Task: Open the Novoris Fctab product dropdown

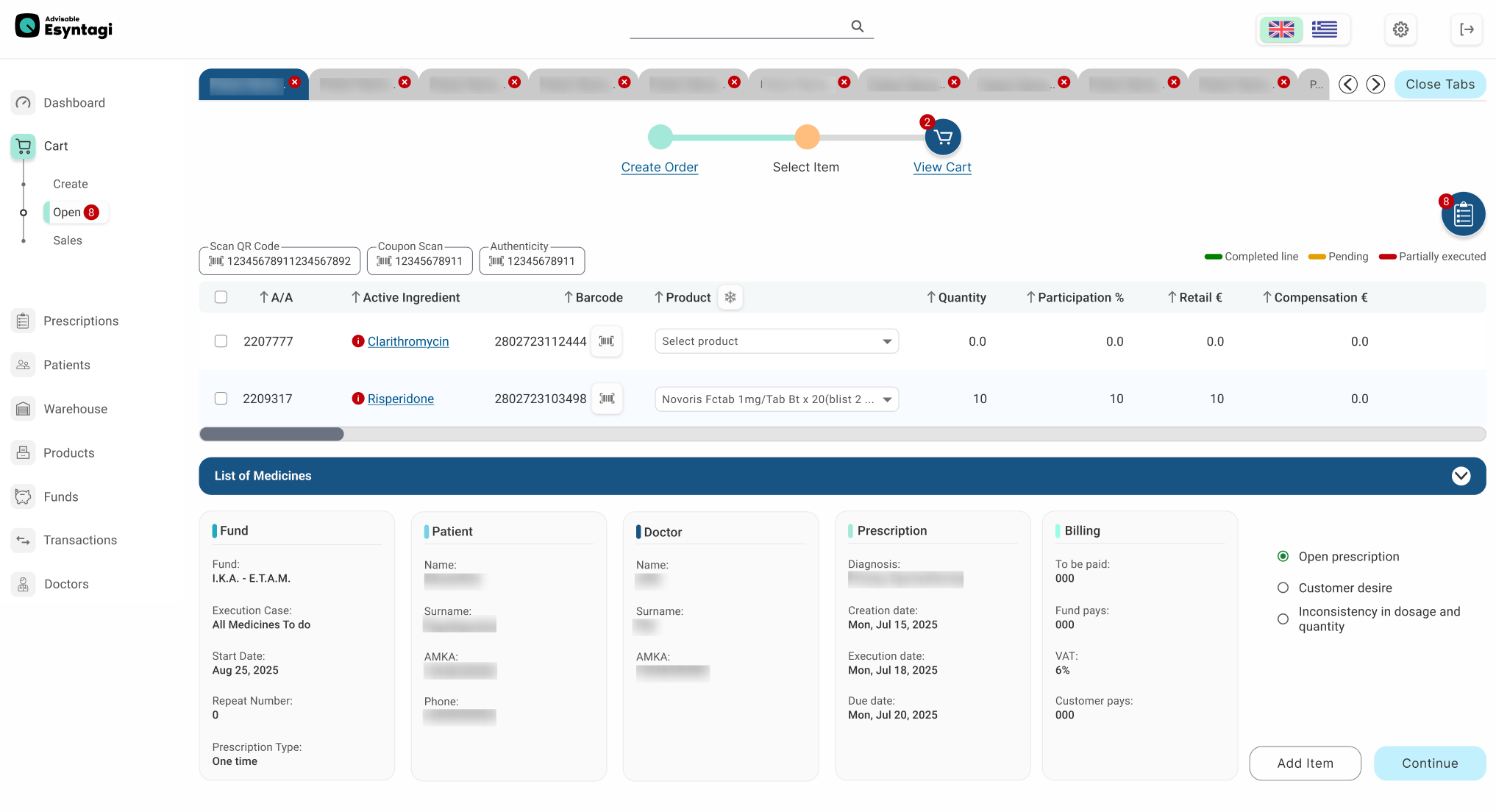Action: click(777, 399)
